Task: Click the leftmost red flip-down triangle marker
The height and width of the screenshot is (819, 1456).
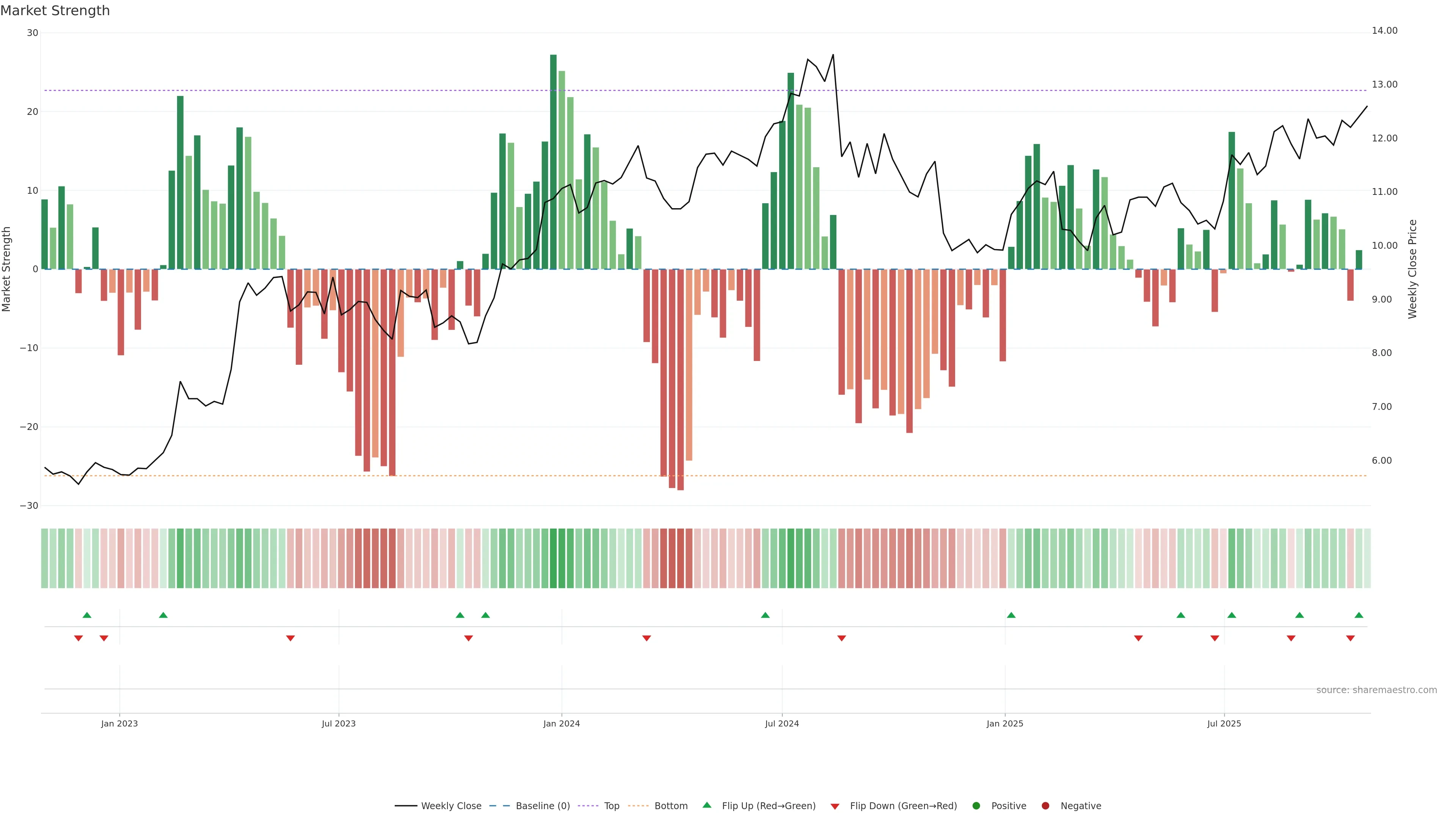Action: pyautogui.click(x=78, y=638)
